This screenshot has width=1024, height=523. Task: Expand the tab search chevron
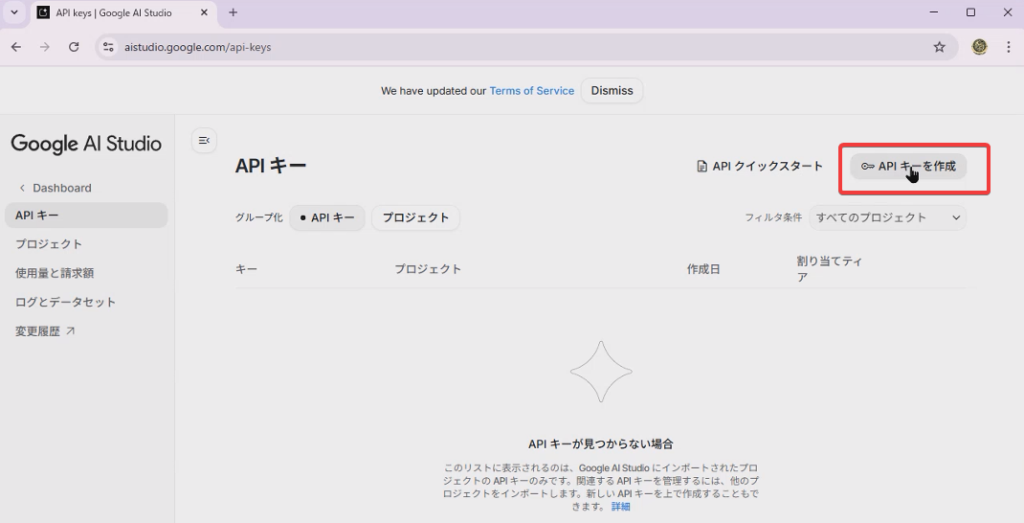(14, 13)
